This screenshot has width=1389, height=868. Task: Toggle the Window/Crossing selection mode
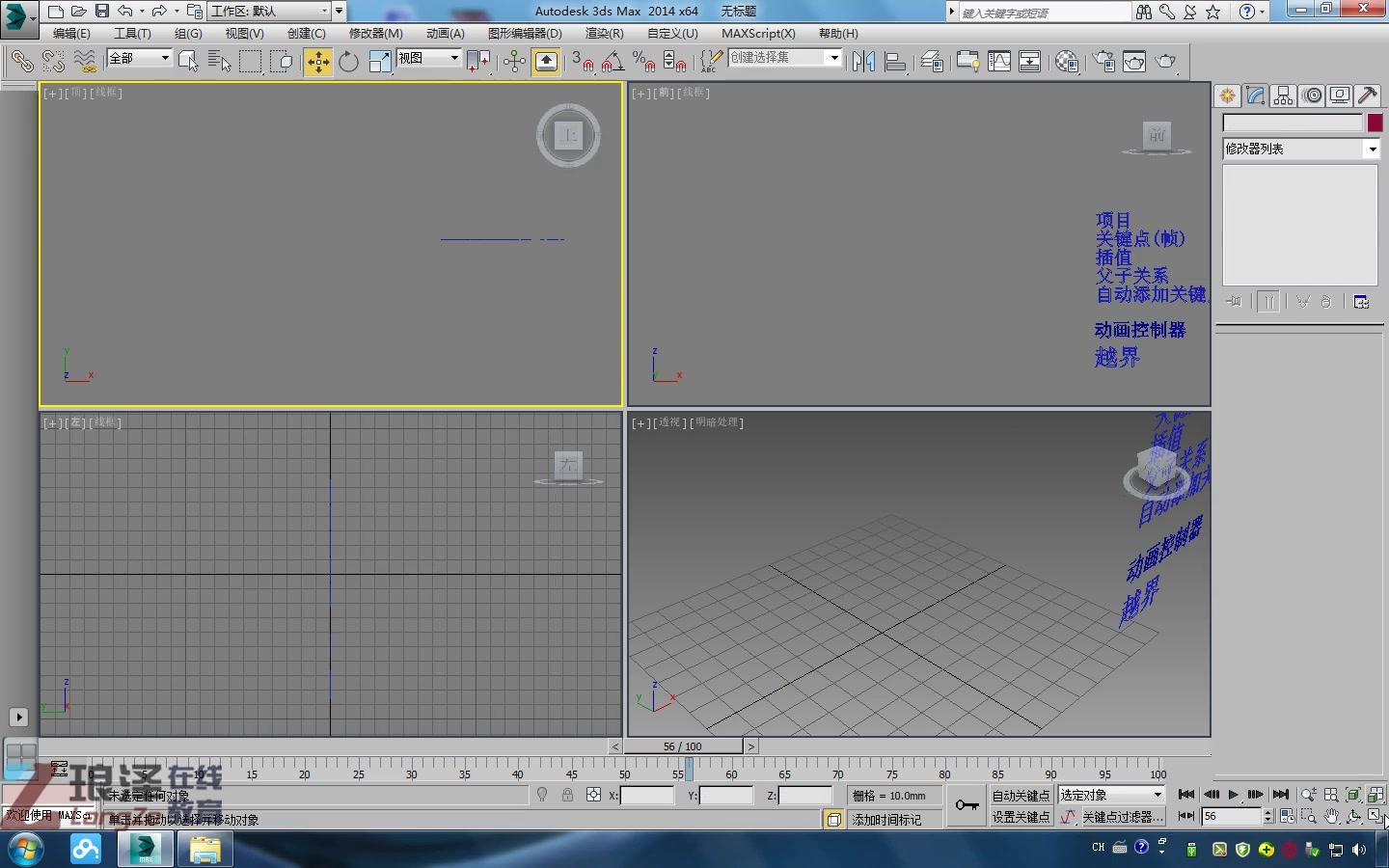(282, 62)
